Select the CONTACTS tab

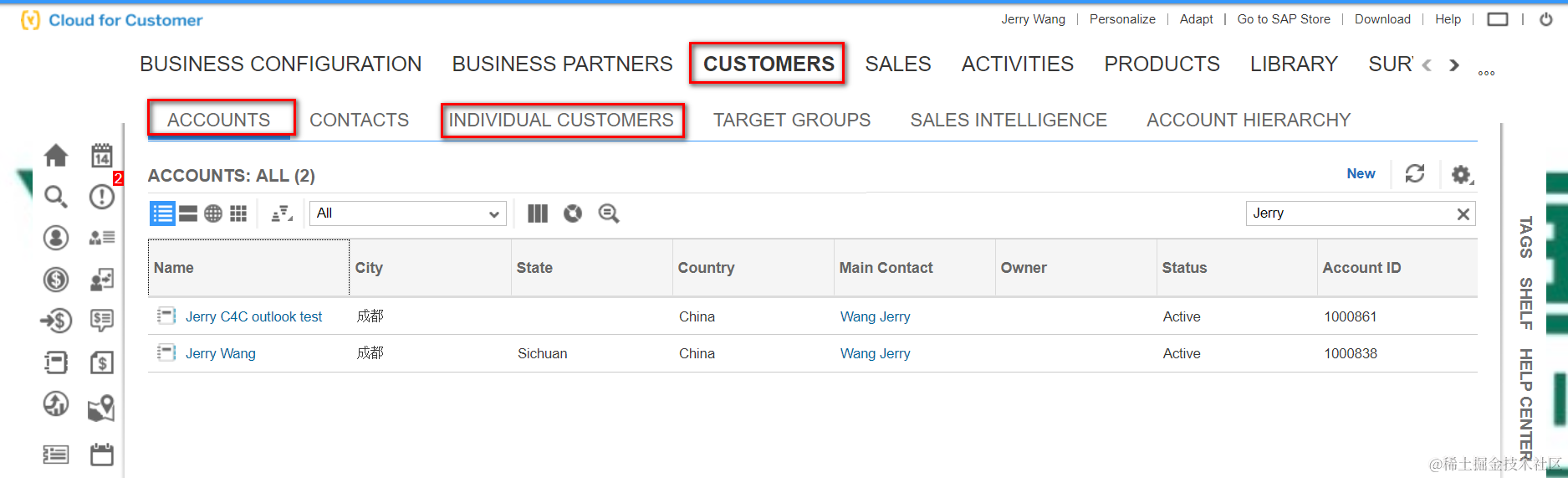pyautogui.click(x=360, y=120)
